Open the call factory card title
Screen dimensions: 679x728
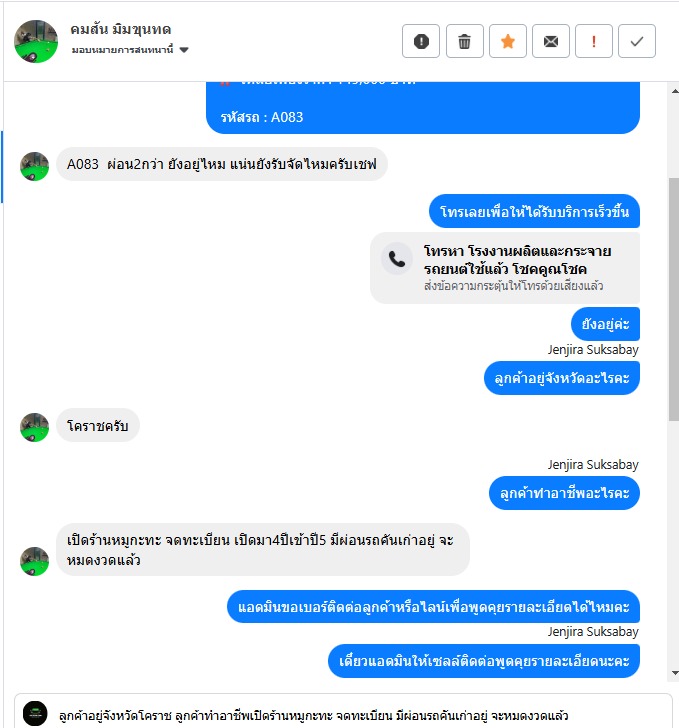pyautogui.click(x=517, y=260)
